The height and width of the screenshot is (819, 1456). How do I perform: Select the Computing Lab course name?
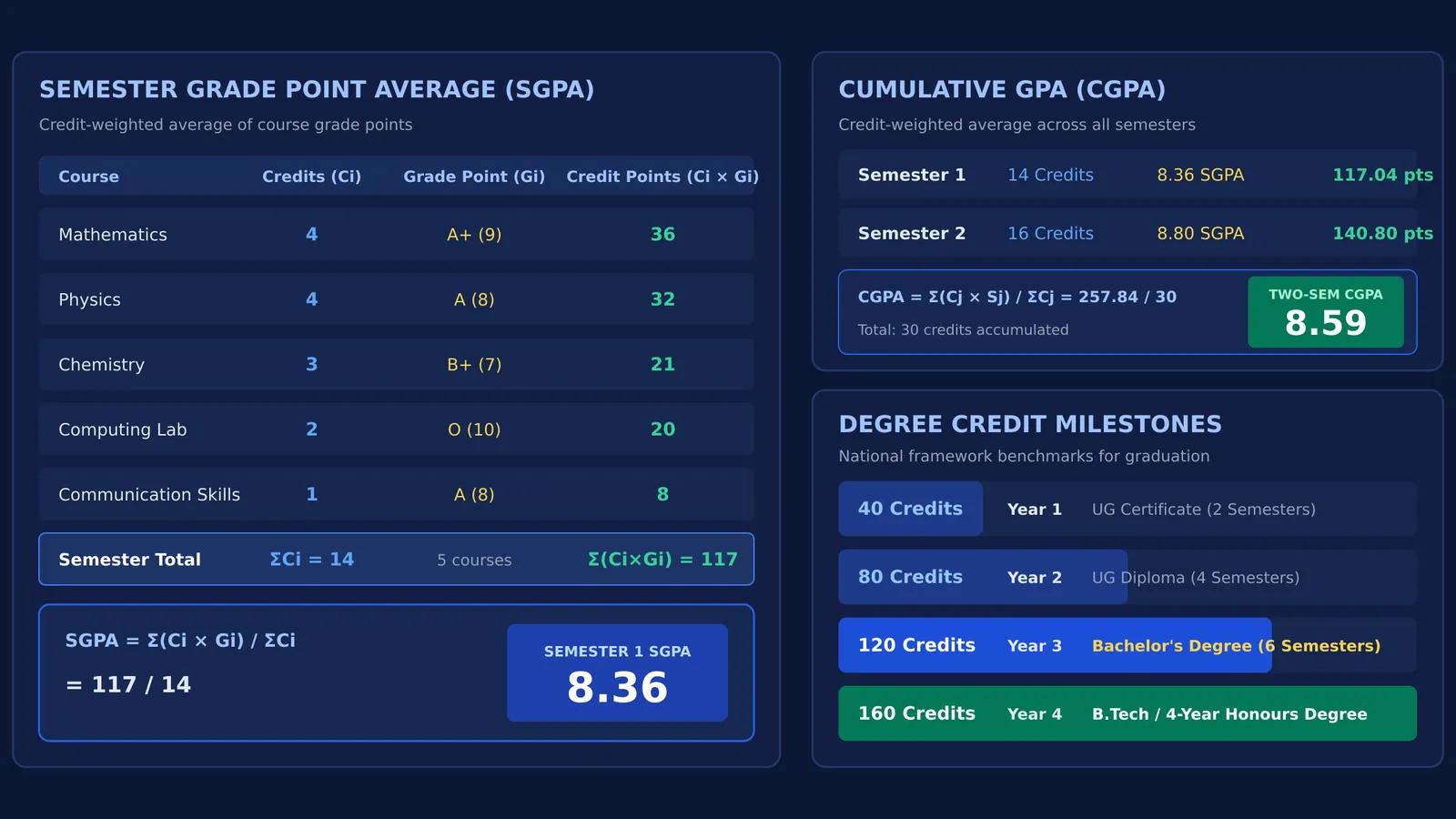(x=123, y=430)
